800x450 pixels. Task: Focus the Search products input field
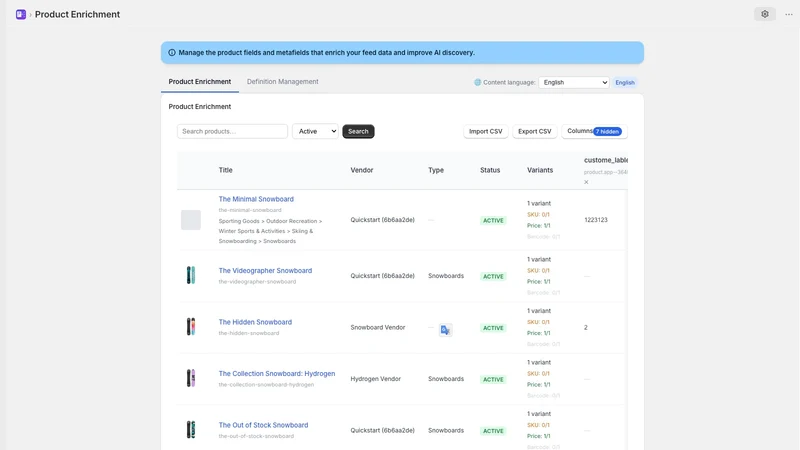[232, 131]
